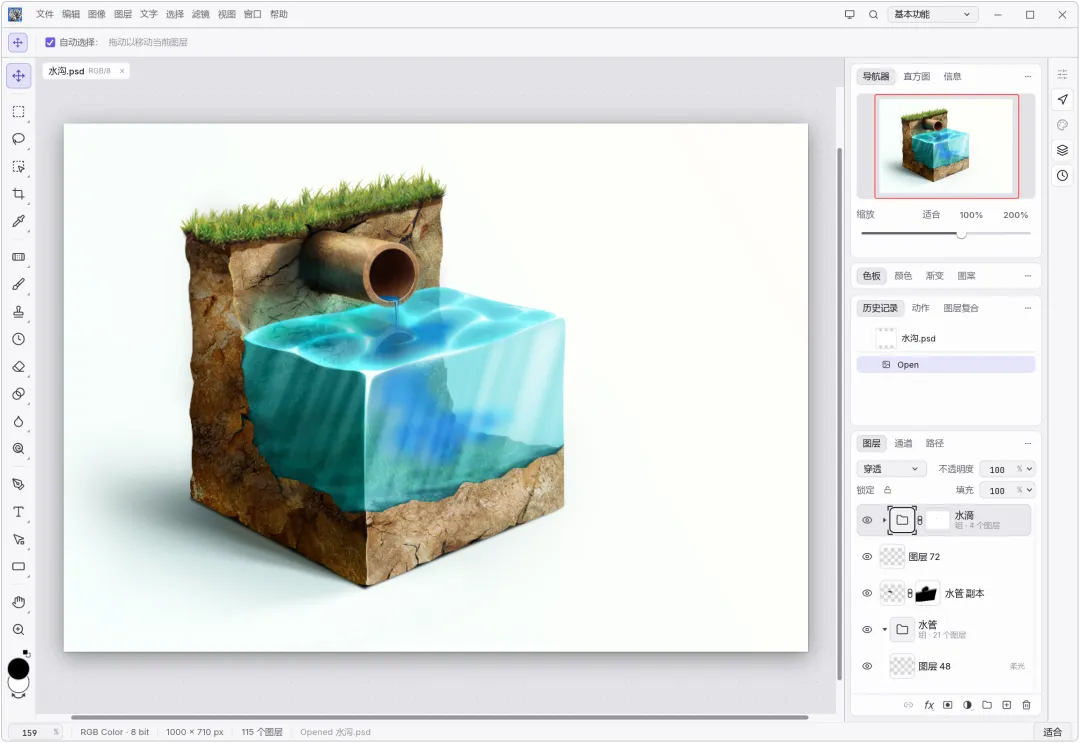Image resolution: width=1080 pixels, height=743 pixels.
Task: Activate the hand tool
Action: pos(19,603)
